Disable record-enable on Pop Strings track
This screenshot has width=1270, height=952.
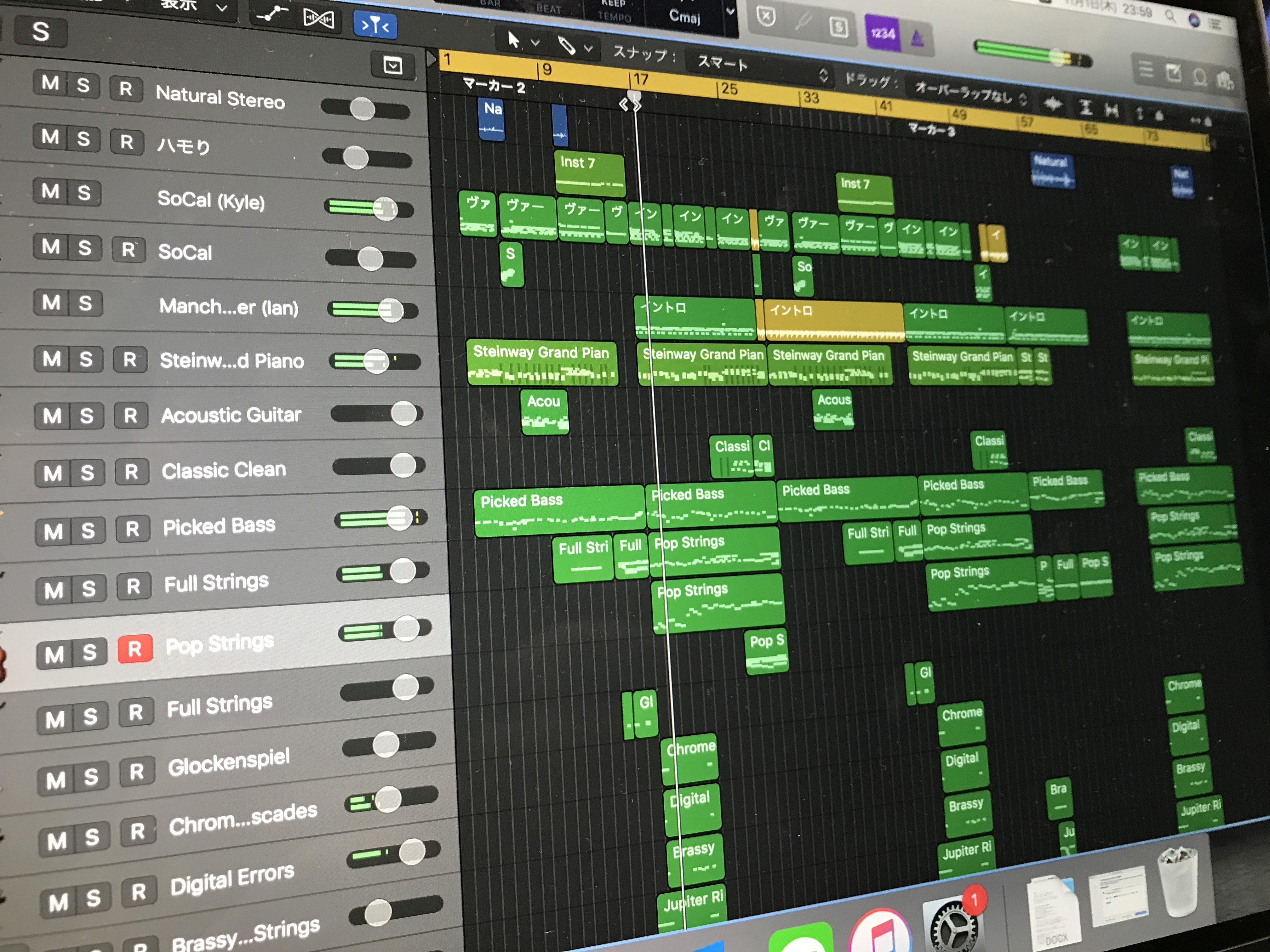tap(135, 649)
